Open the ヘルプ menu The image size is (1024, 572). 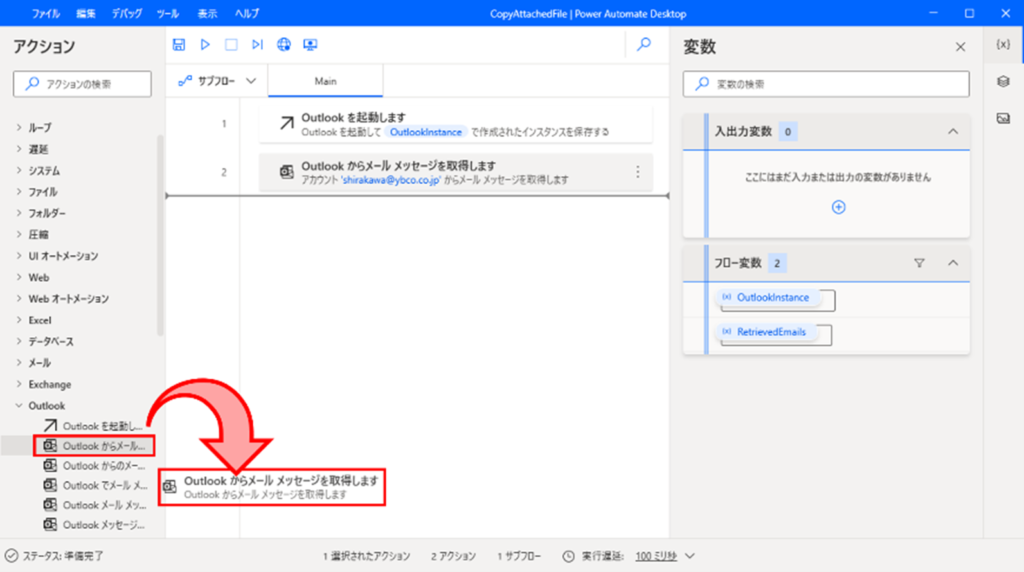pyautogui.click(x=247, y=13)
